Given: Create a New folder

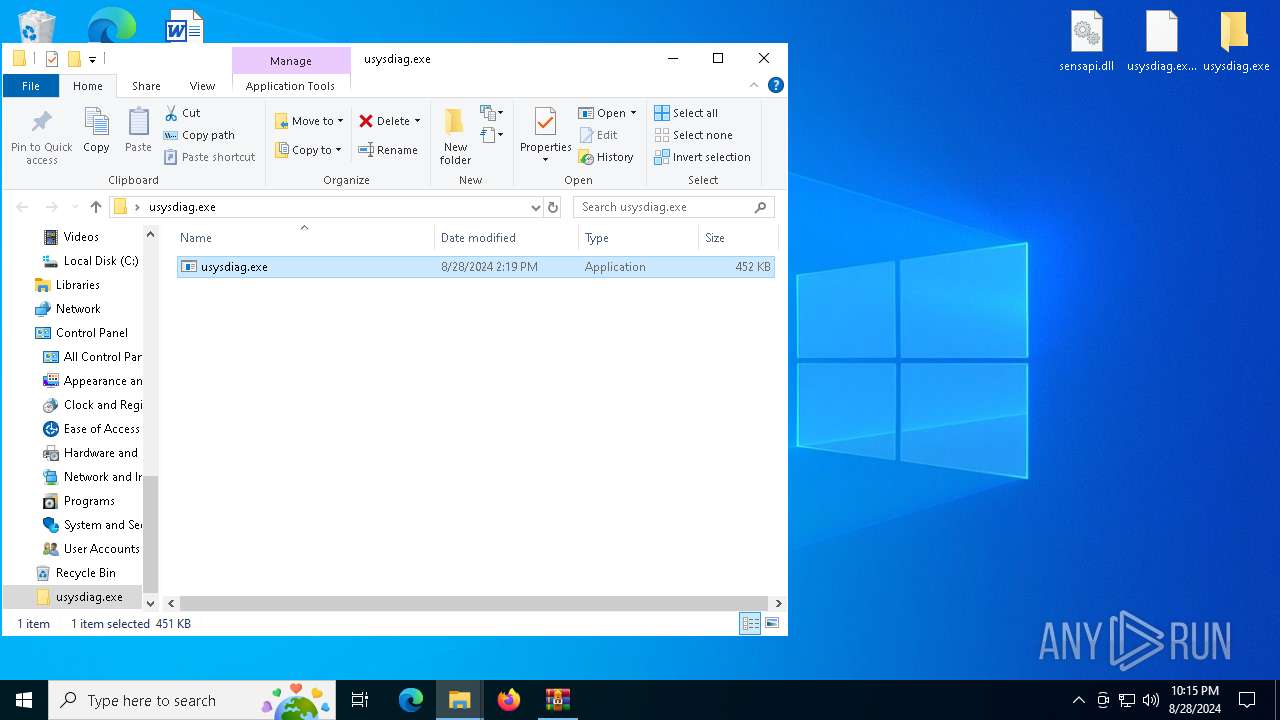Looking at the screenshot, I should point(455,136).
